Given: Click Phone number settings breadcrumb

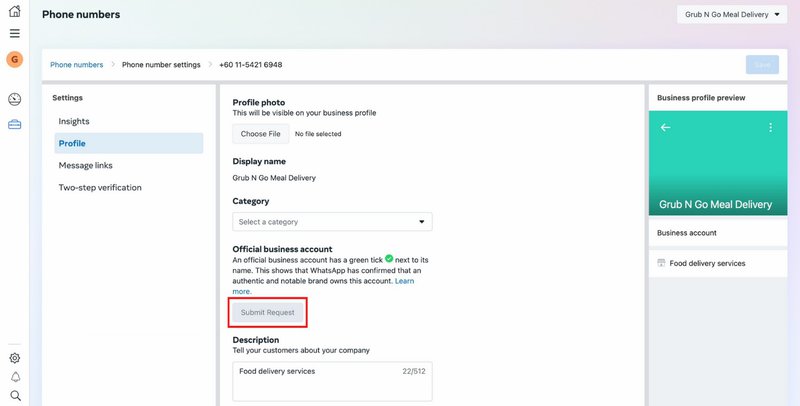Looking at the screenshot, I should pyautogui.click(x=161, y=65).
